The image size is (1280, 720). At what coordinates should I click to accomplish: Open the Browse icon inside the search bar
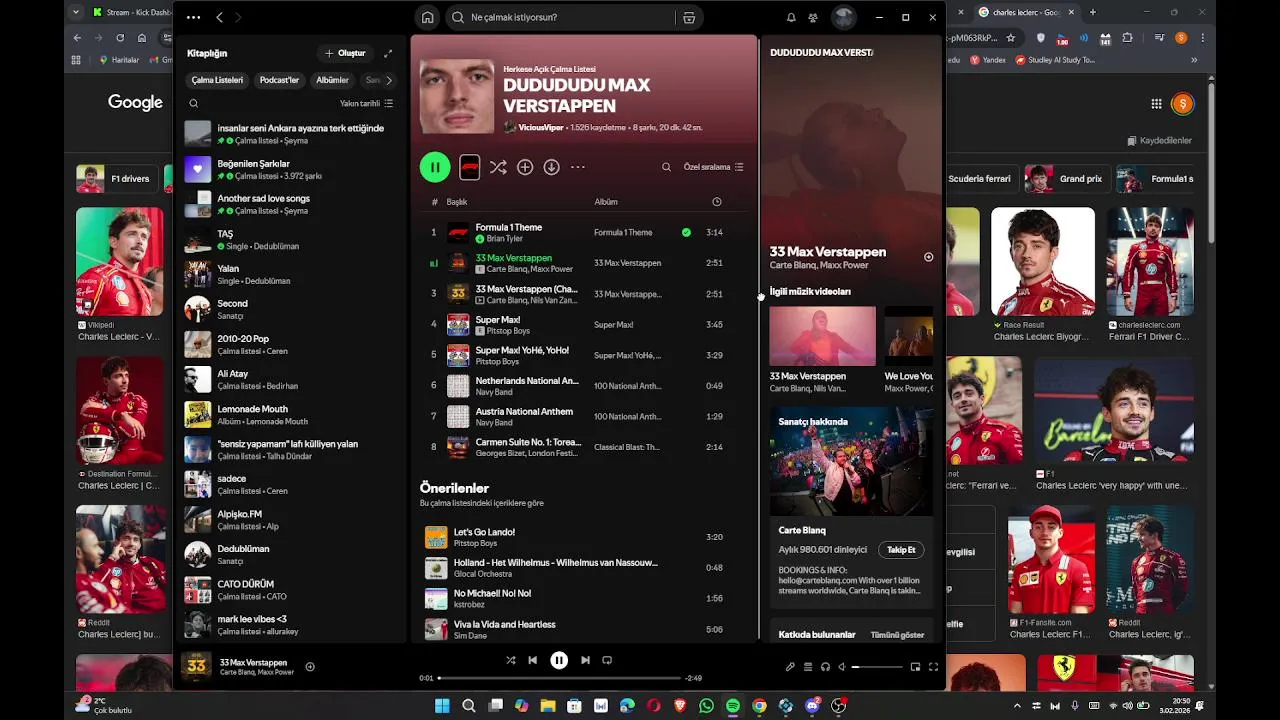[689, 17]
